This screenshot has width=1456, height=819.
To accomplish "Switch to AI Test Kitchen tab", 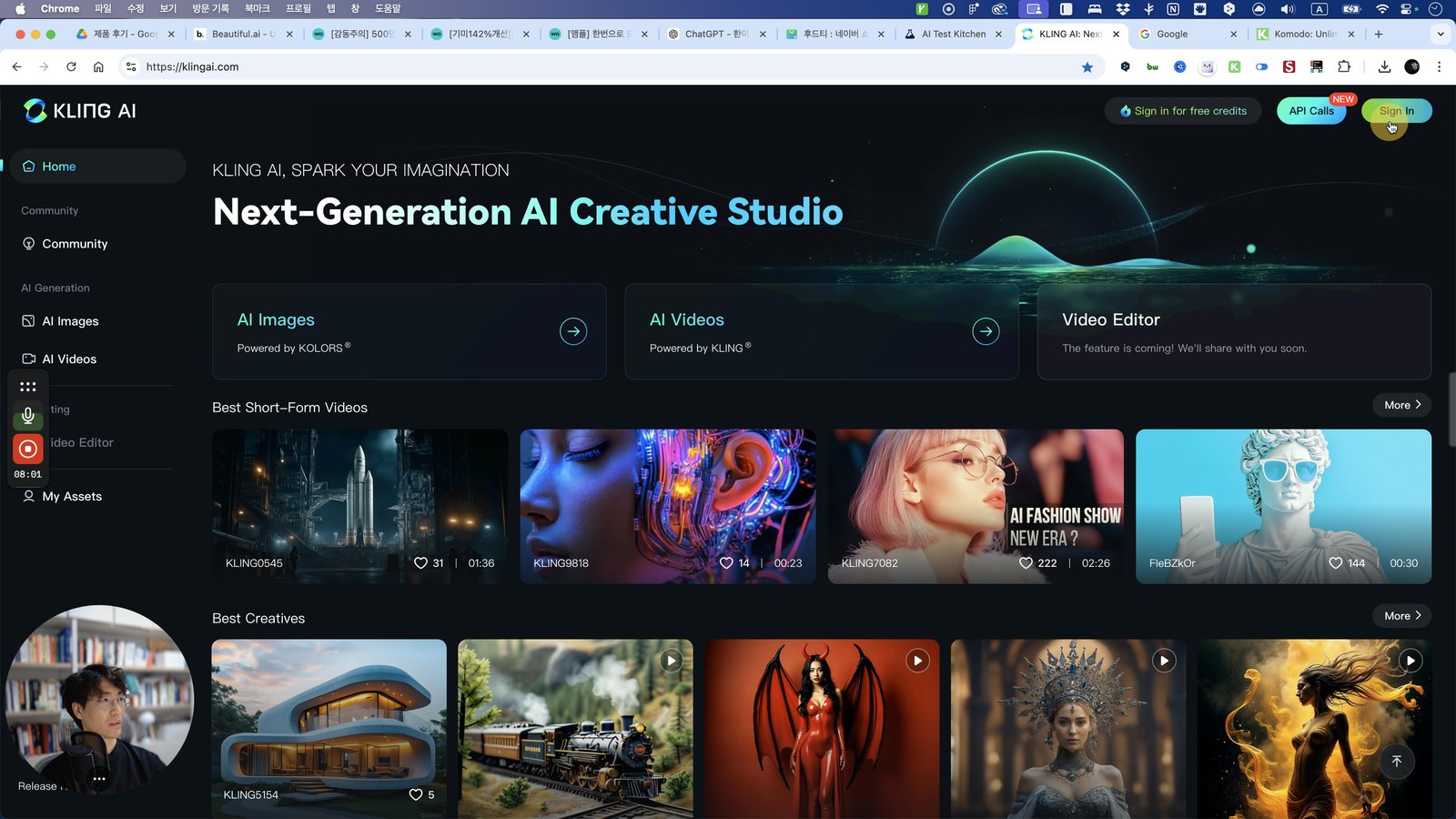I will tap(953, 34).
